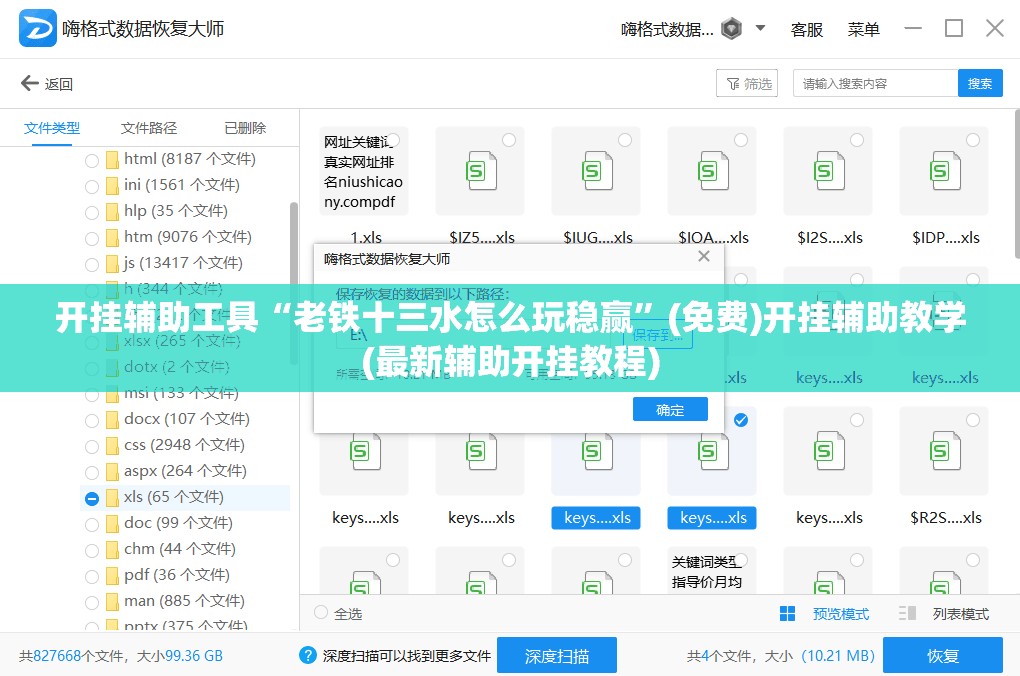
Task: Select the docx (107 files) radio
Action: click(92, 420)
